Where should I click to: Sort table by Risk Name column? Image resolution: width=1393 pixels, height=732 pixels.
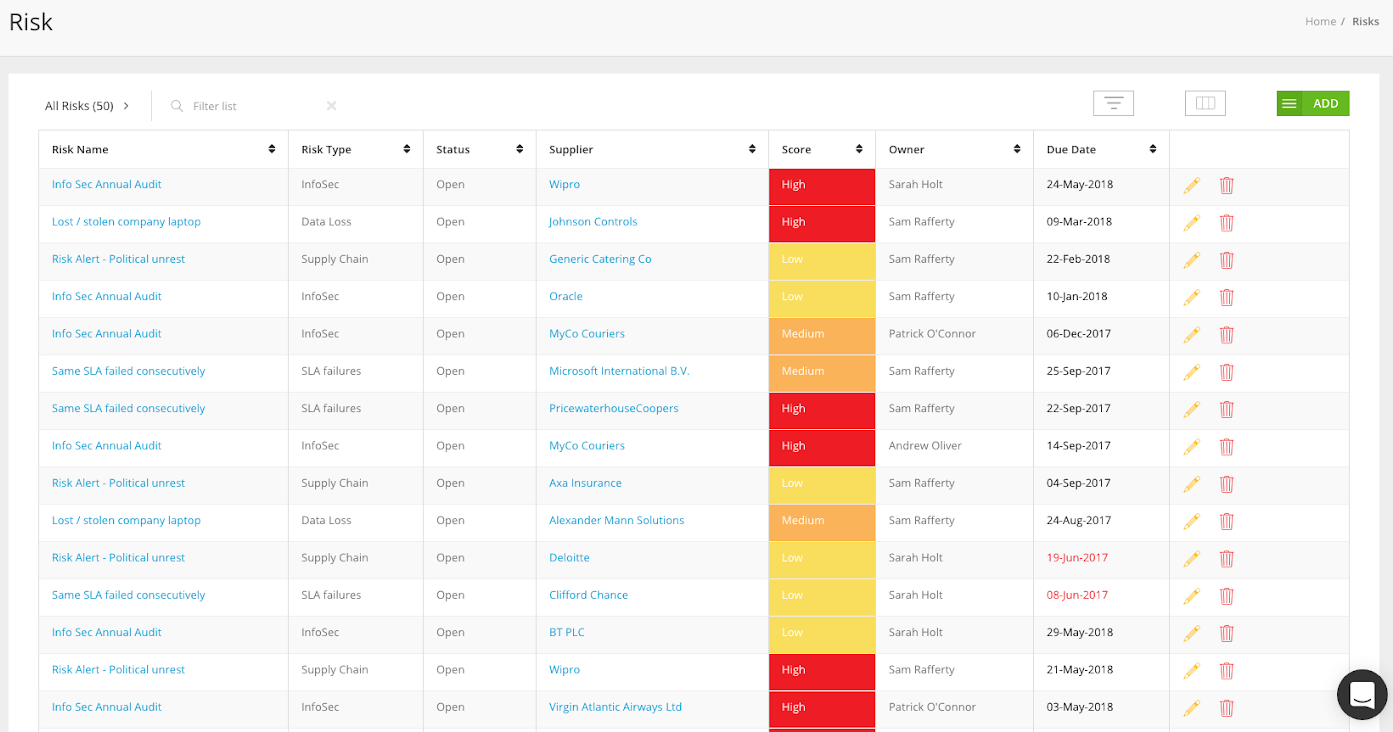[x=272, y=149]
